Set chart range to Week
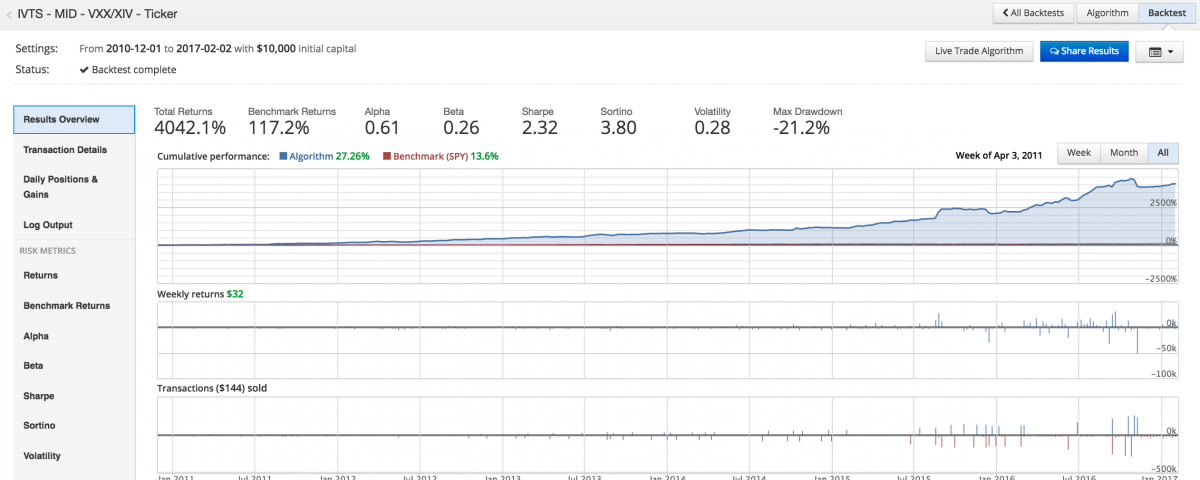This screenshot has width=1200, height=480. tap(1078, 153)
